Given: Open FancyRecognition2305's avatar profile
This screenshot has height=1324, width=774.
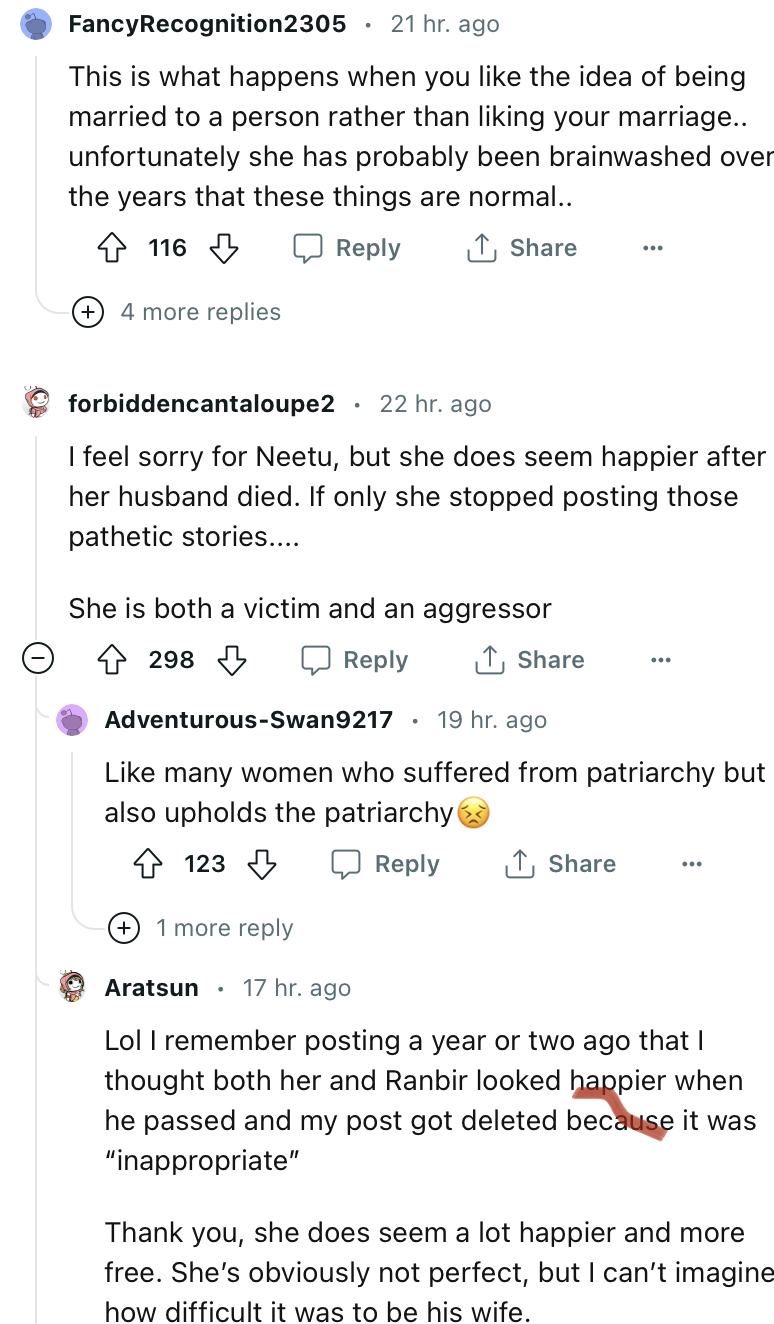Looking at the screenshot, I should point(37,24).
